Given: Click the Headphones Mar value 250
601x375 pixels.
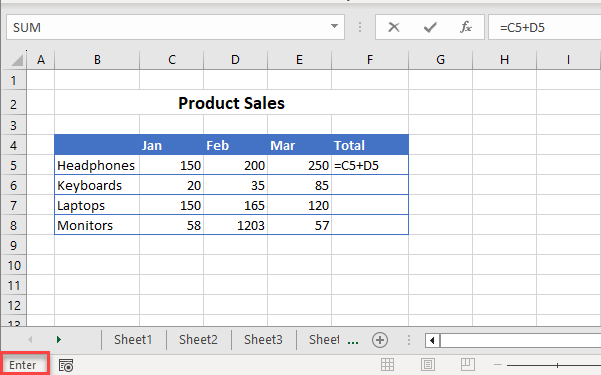Looking at the screenshot, I should (x=299, y=165).
